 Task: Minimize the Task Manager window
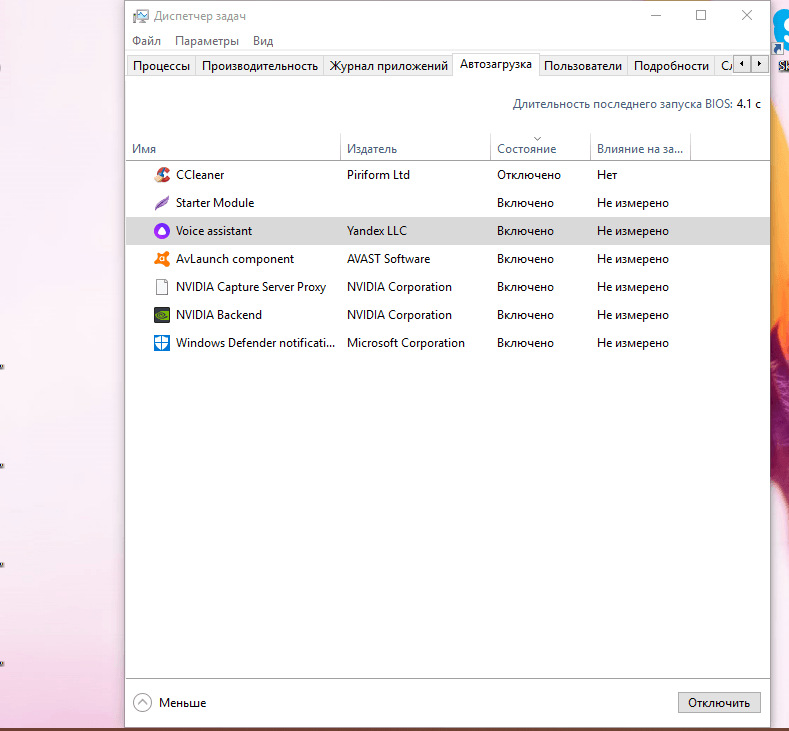coord(656,16)
